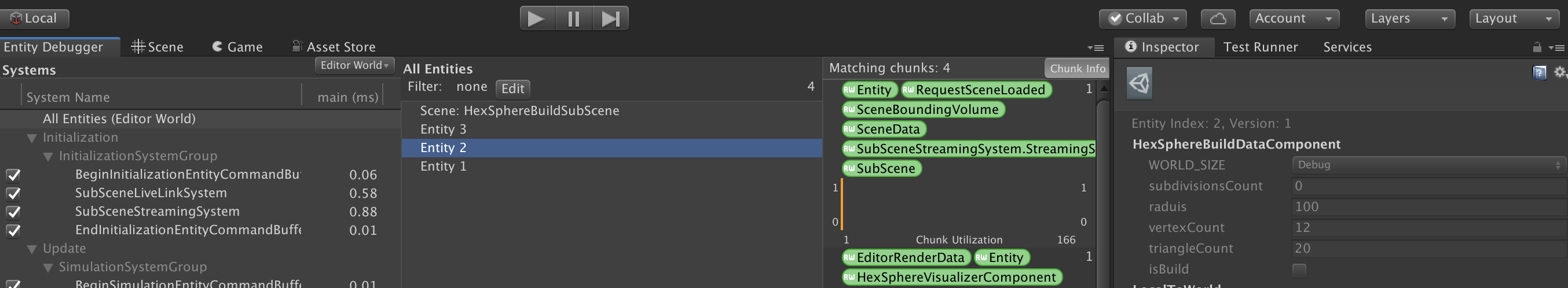
Task: Click the filter Edit button
Action: [512, 88]
